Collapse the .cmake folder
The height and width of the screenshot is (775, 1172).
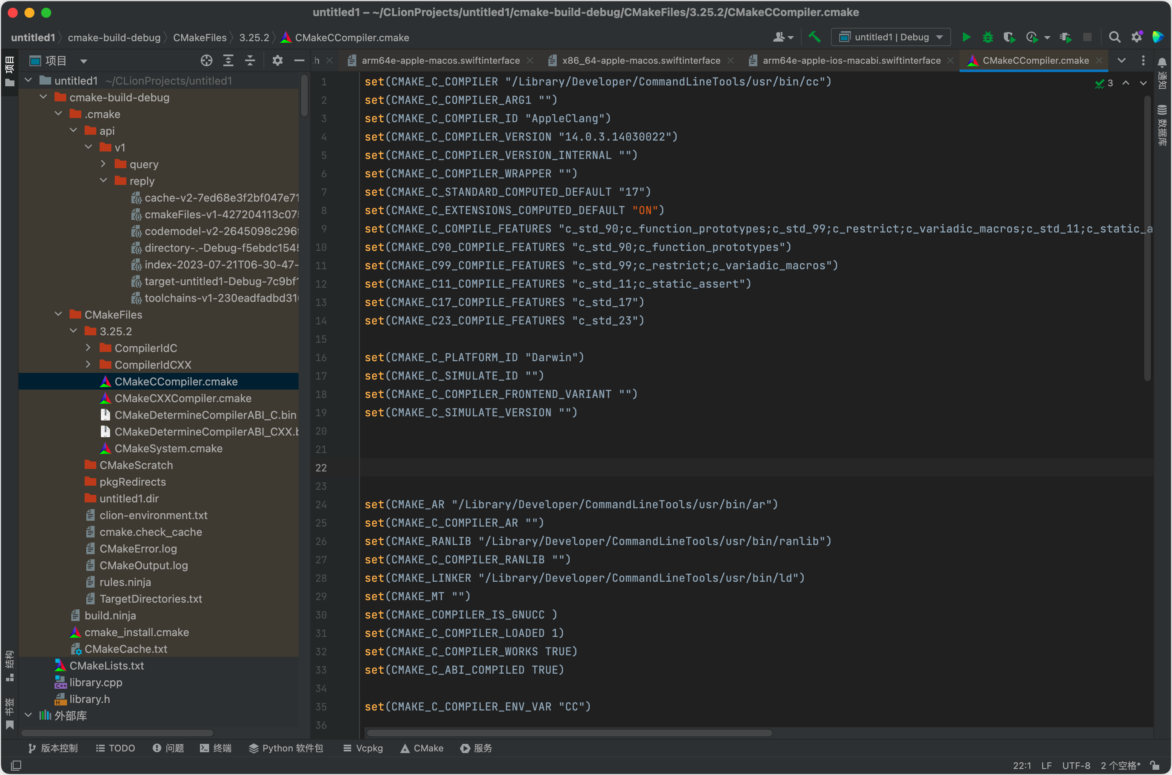click(x=58, y=114)
